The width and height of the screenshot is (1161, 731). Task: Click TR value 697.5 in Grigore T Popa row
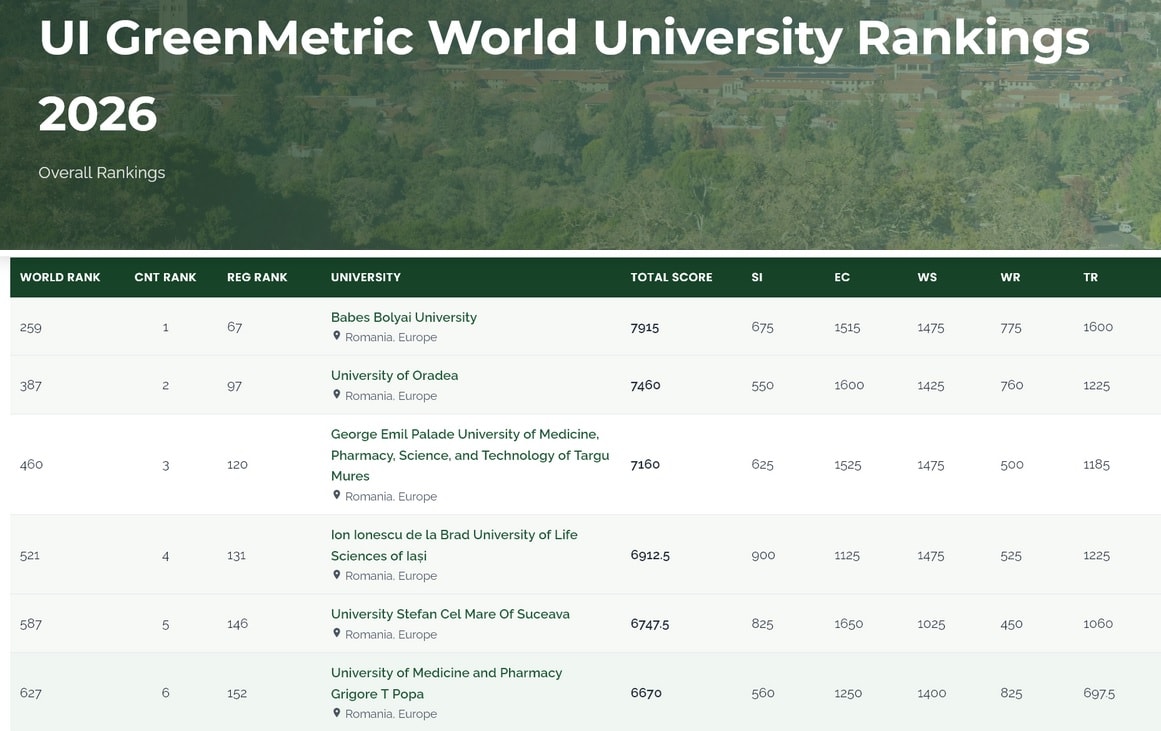(x=1099, y=693)
